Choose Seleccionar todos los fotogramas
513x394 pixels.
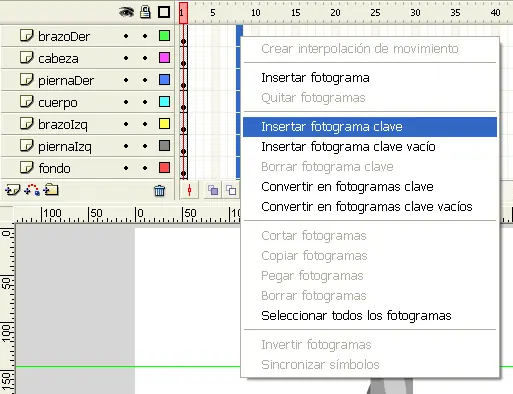[370, 316]
